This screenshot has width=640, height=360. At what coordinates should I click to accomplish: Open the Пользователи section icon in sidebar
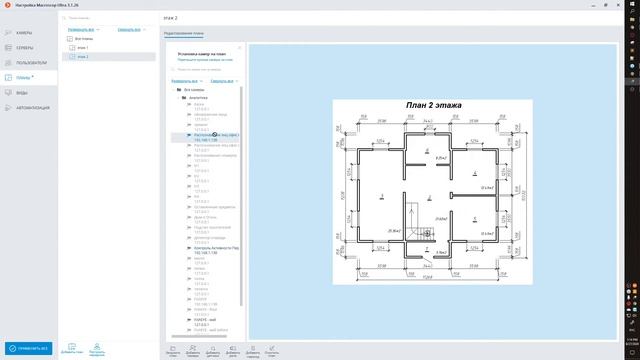8,63
